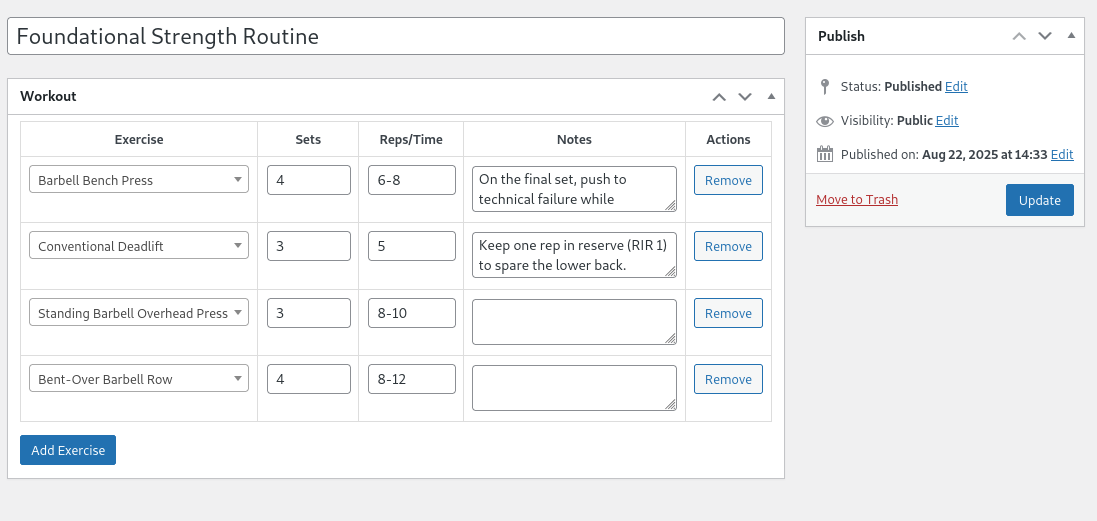1097x521 pixels.
Task: Click the calendar icon beside Published on
Action: (825, 154)
